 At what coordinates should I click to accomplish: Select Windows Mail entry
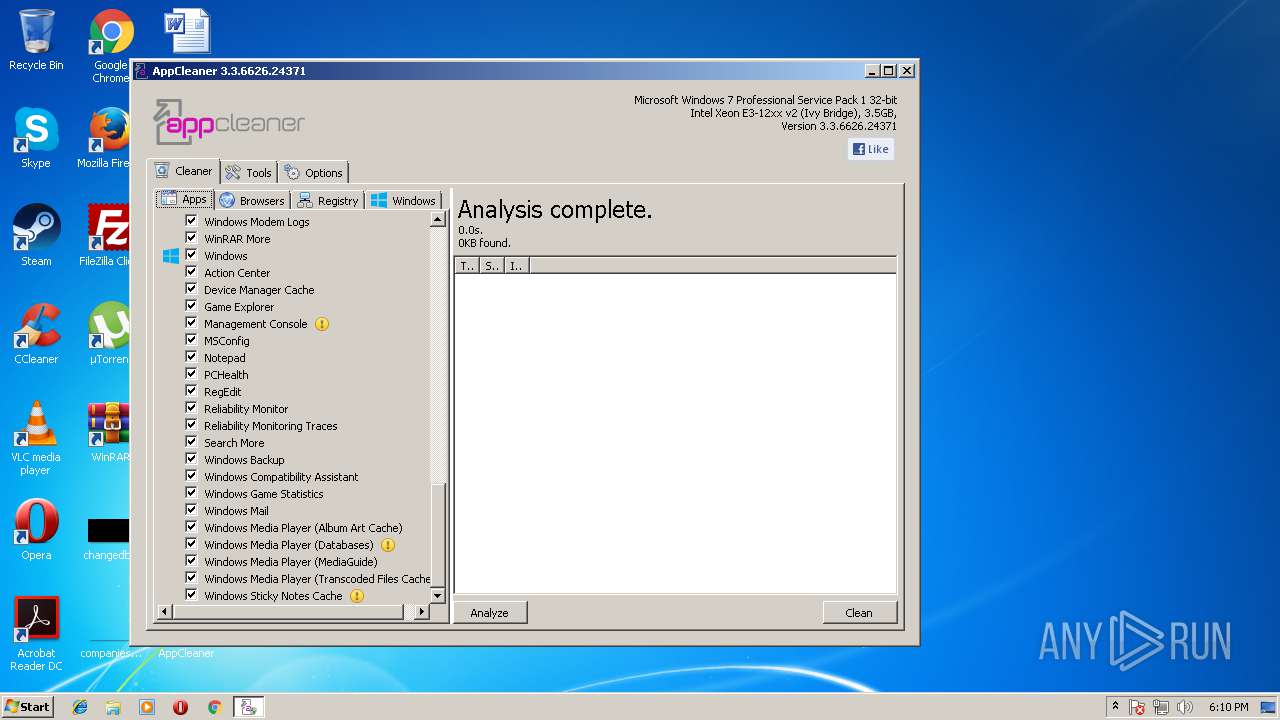click(236, 511)
